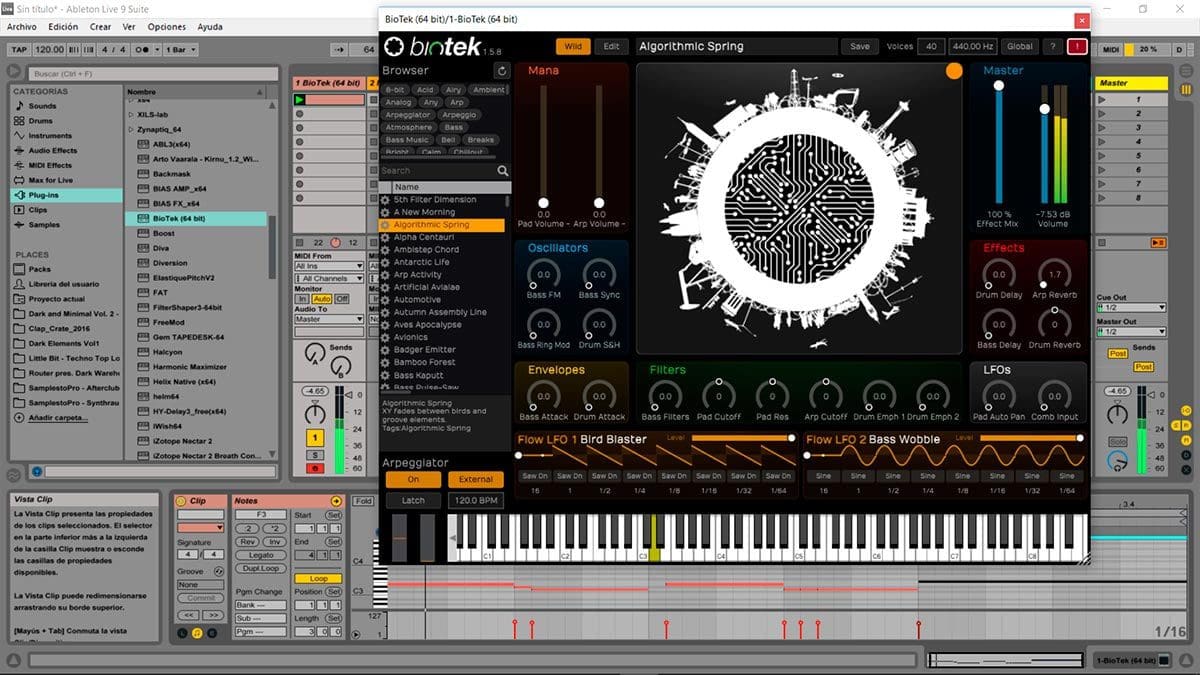Open the Archivo menu
This screenshot has height=675, width=1200.
(x=22, y=27)
